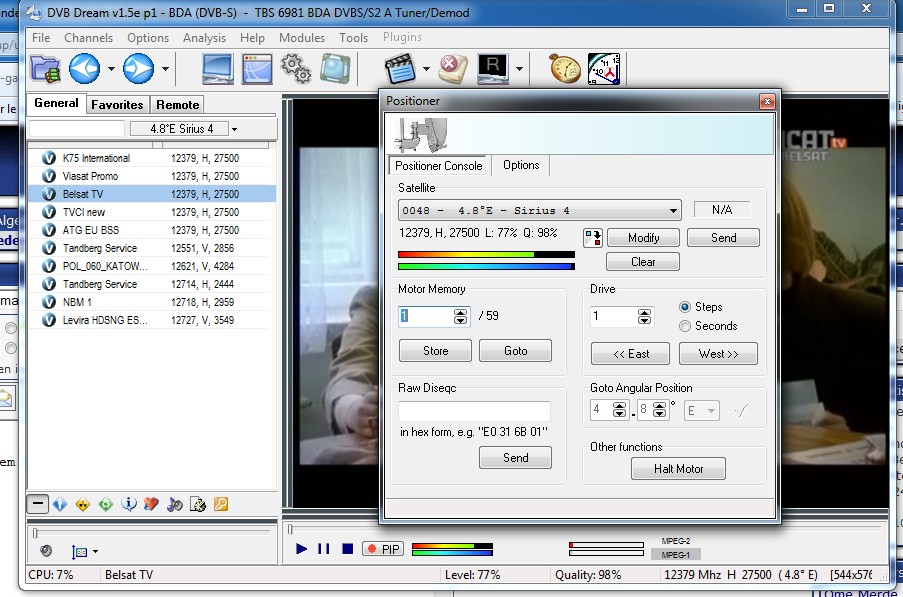Click the blue info icon under the channel list
The width and height of the screenshot is (903, 597).
pyautogui.click(x=129, y=505)
